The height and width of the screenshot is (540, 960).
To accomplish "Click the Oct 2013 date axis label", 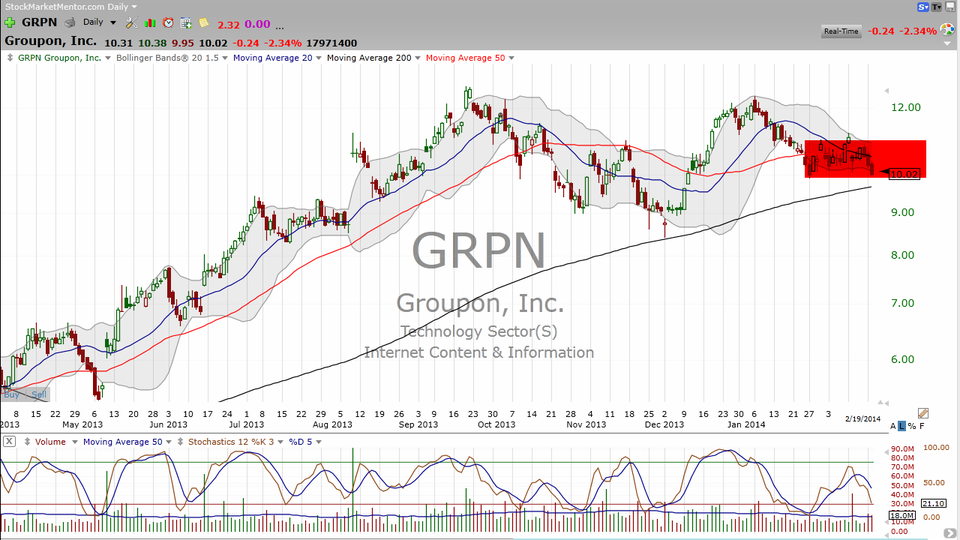I will [497, 424].
